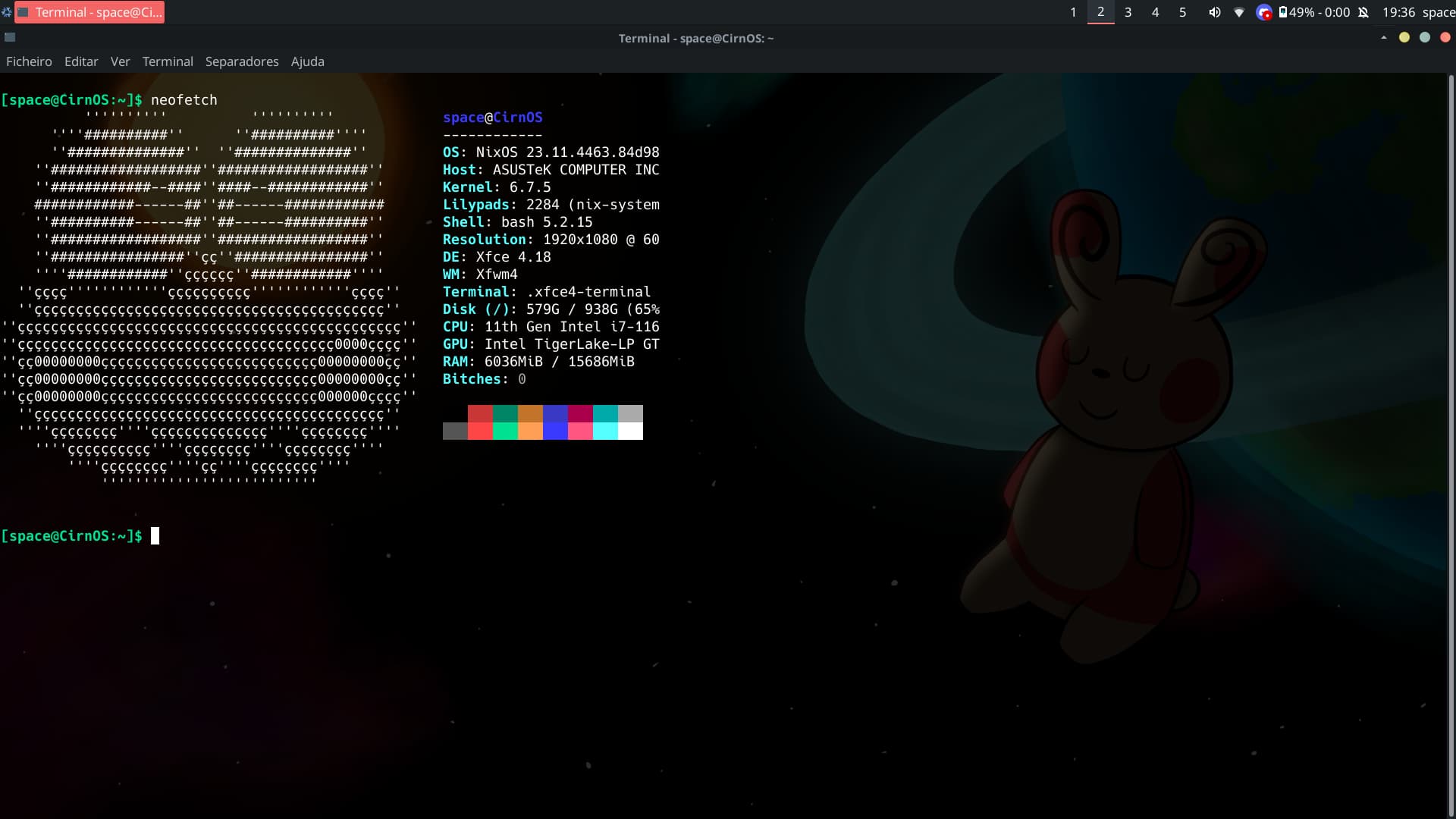Viewport: 1456px width, 819px height.
Task: Click the WM: Xfwm4 line
Action: click(x=480, y=275)
